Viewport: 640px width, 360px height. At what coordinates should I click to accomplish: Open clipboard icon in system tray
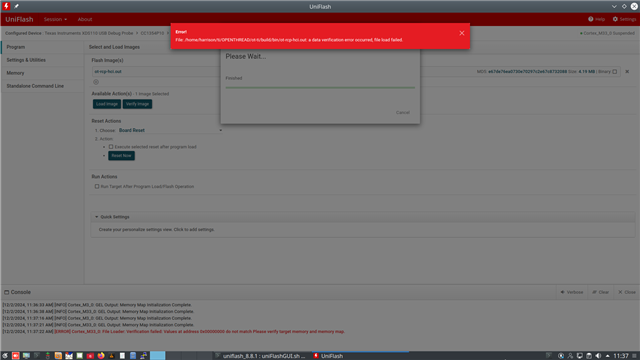(x=589, y=356)
